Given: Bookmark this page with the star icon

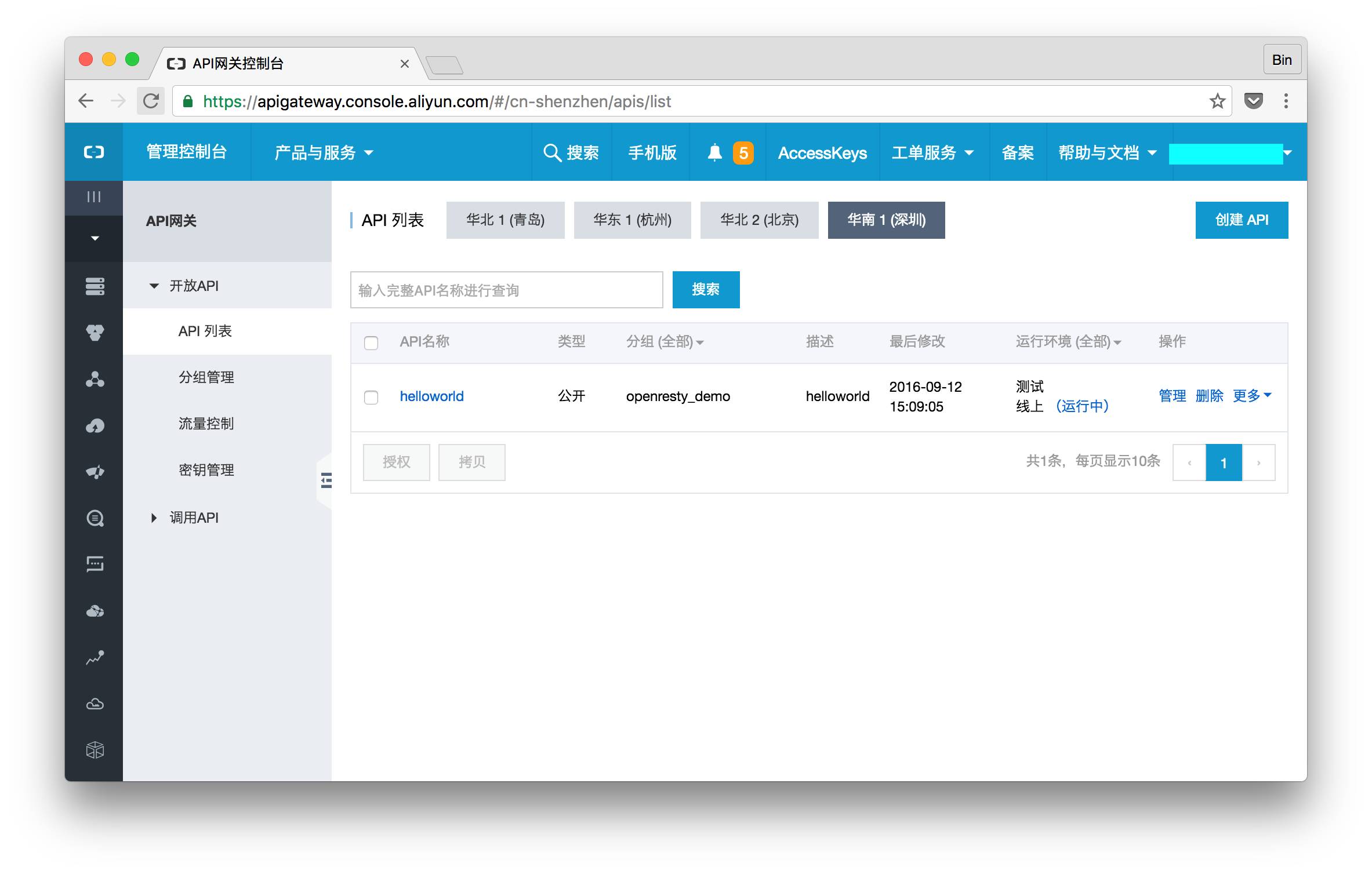Looking at the screenshot, I should pos(1217,101).
